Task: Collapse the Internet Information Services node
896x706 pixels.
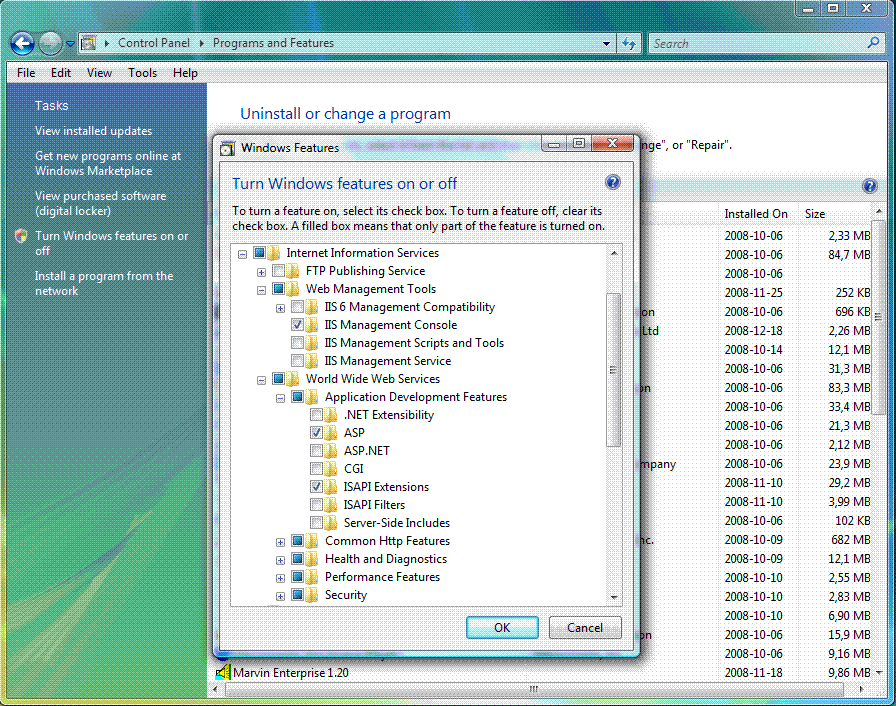Action: click(x=242, y=254)
